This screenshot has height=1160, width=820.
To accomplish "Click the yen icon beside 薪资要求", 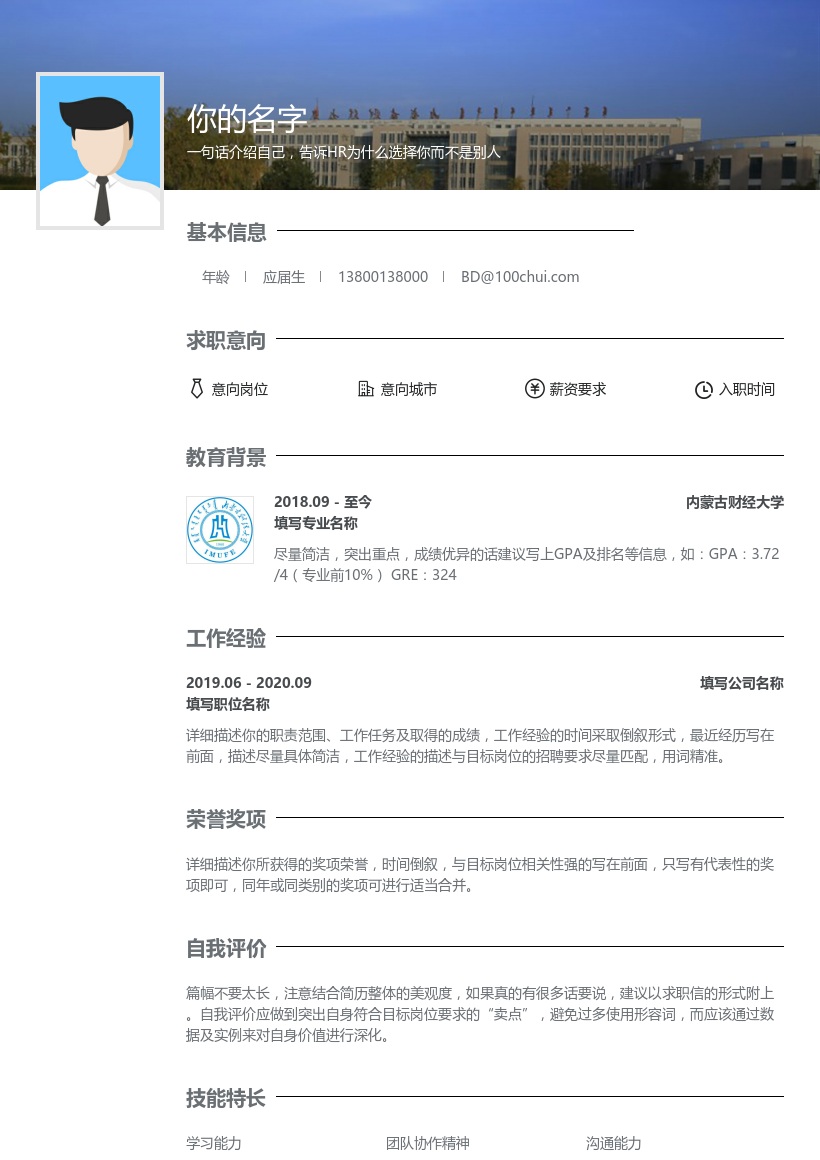I will [x=534, y=389].
